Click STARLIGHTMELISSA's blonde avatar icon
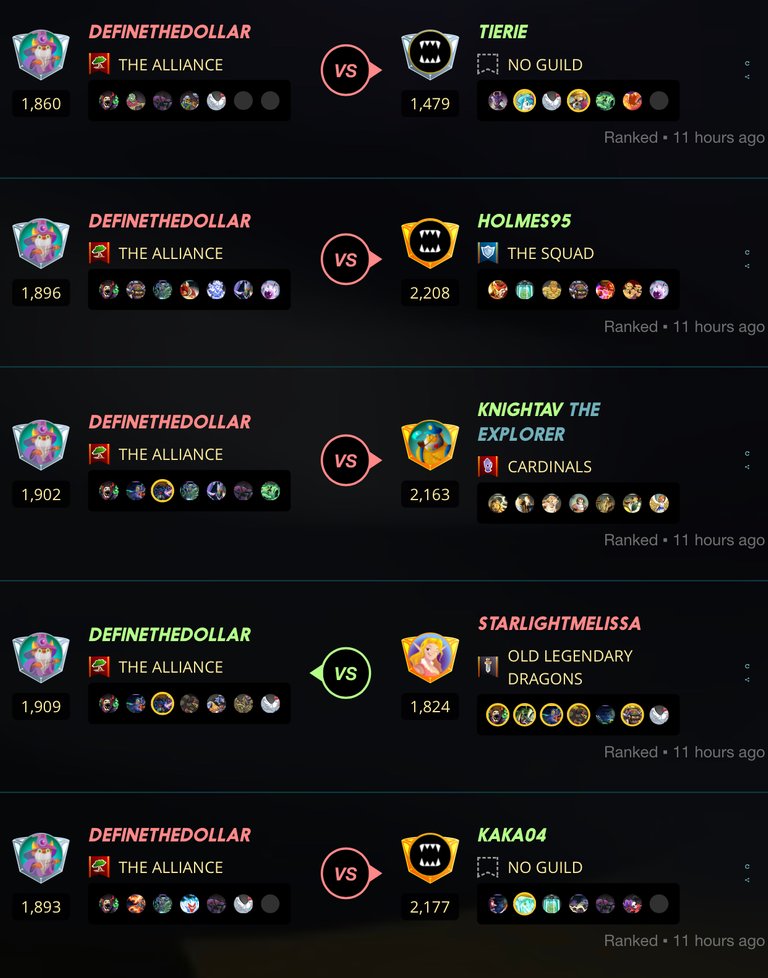The width and height of the screenshot is (768, 978). tap(429, 657)
